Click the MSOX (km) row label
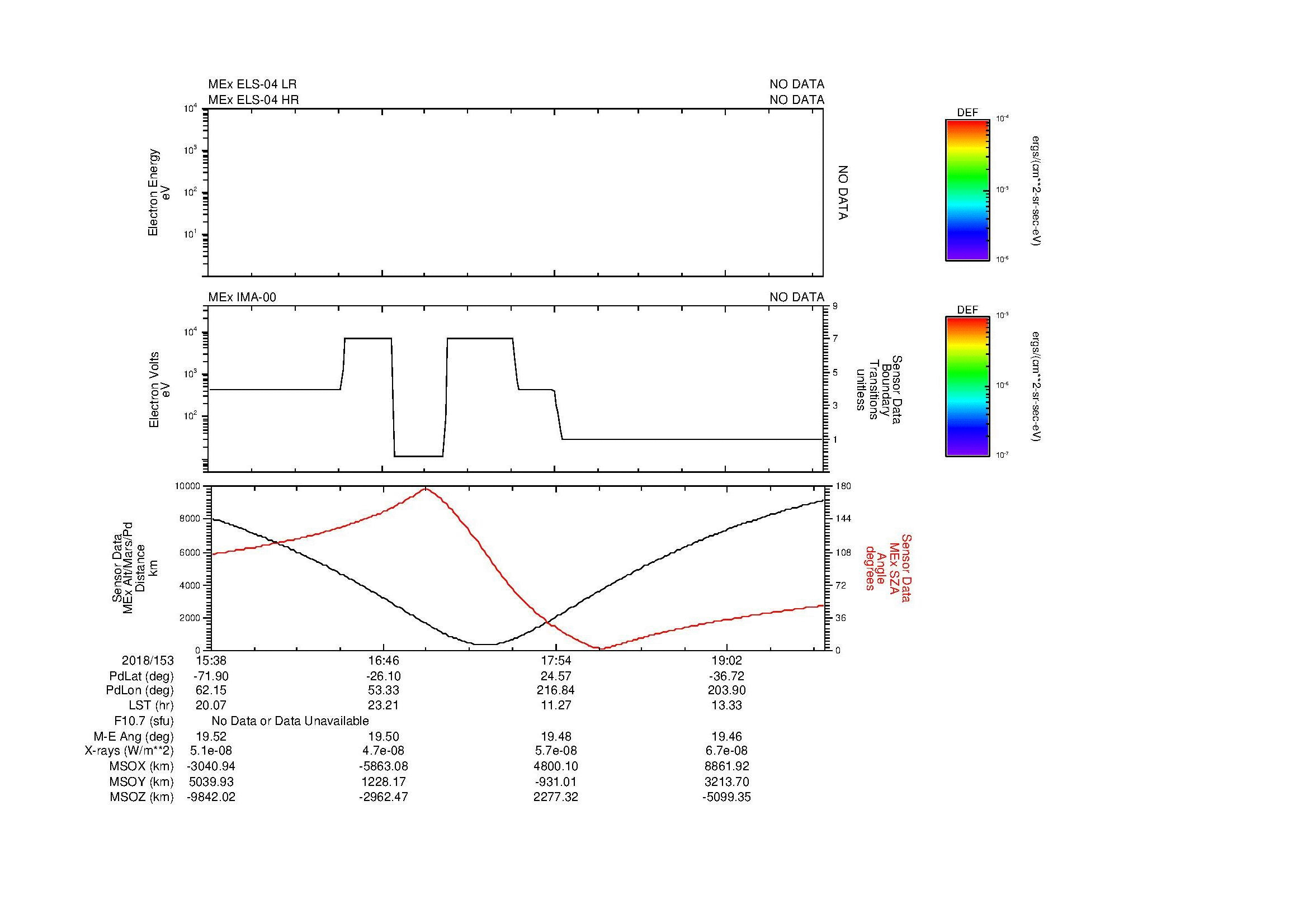The width and height of the screenshot is (1308, 924). 141,766
